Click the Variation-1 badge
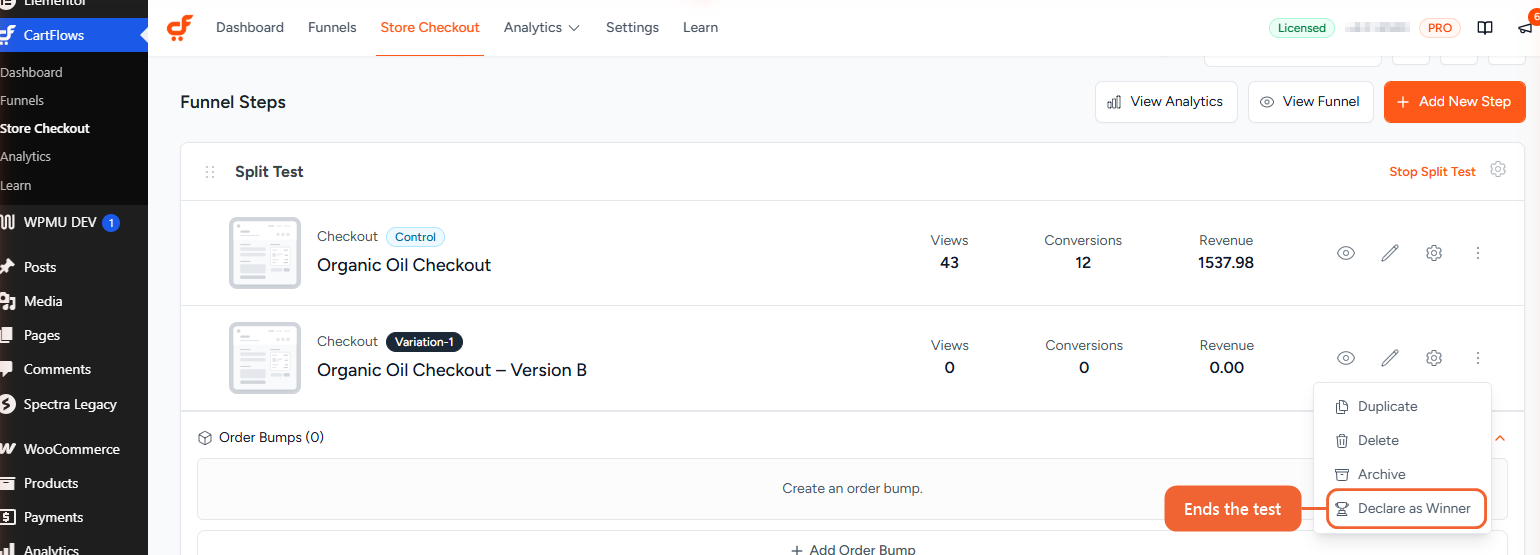The width and height of the screenshot is (1540, 555). point(424,342)
